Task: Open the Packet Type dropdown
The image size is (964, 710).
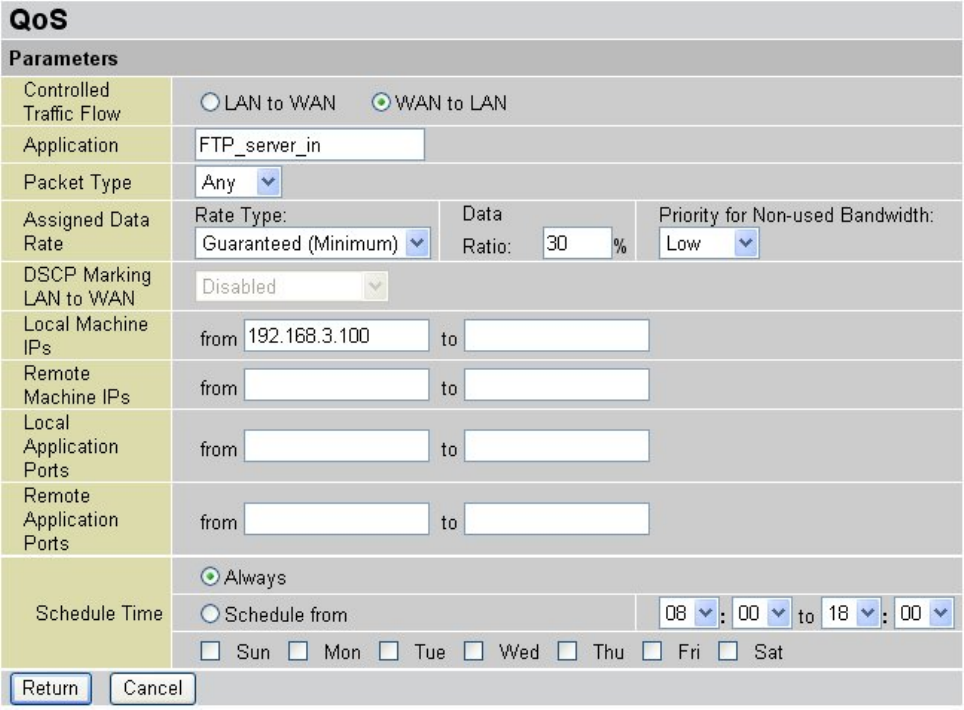Action: click(x=238, y=182)
